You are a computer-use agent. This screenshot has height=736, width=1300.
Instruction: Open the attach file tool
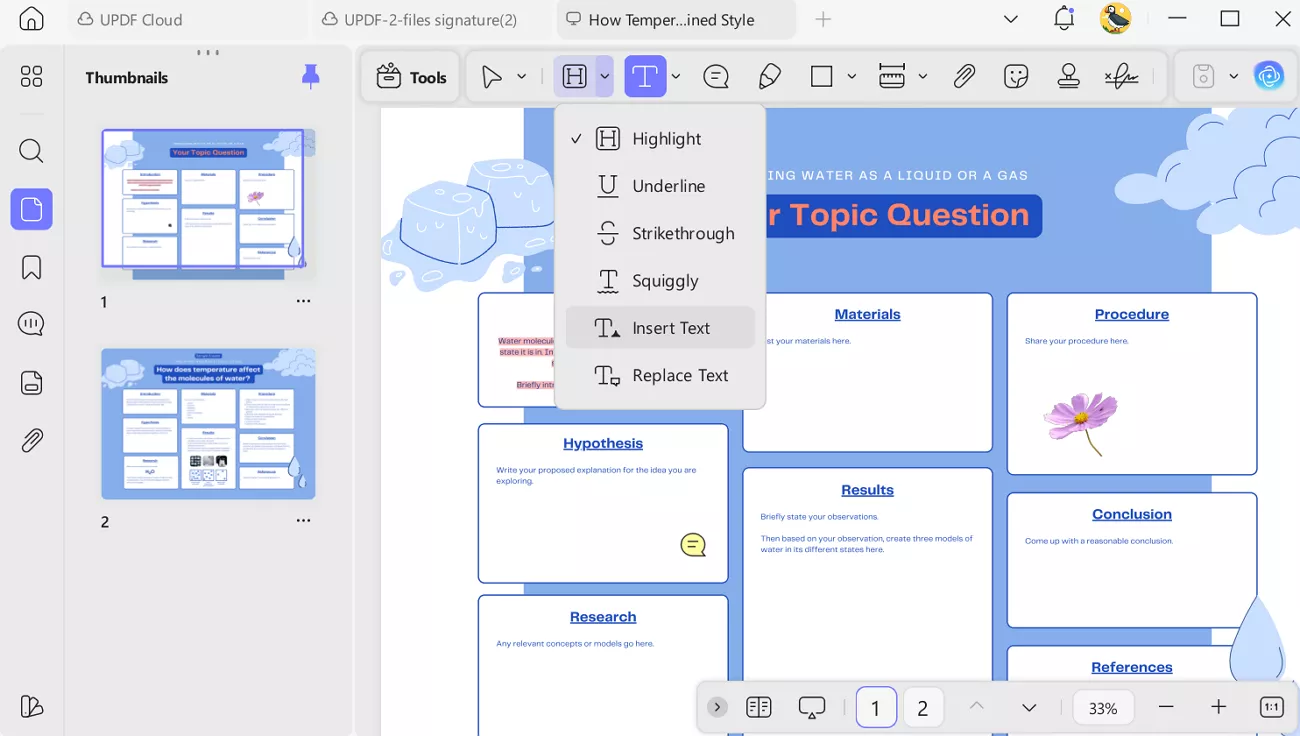[964, 77]
